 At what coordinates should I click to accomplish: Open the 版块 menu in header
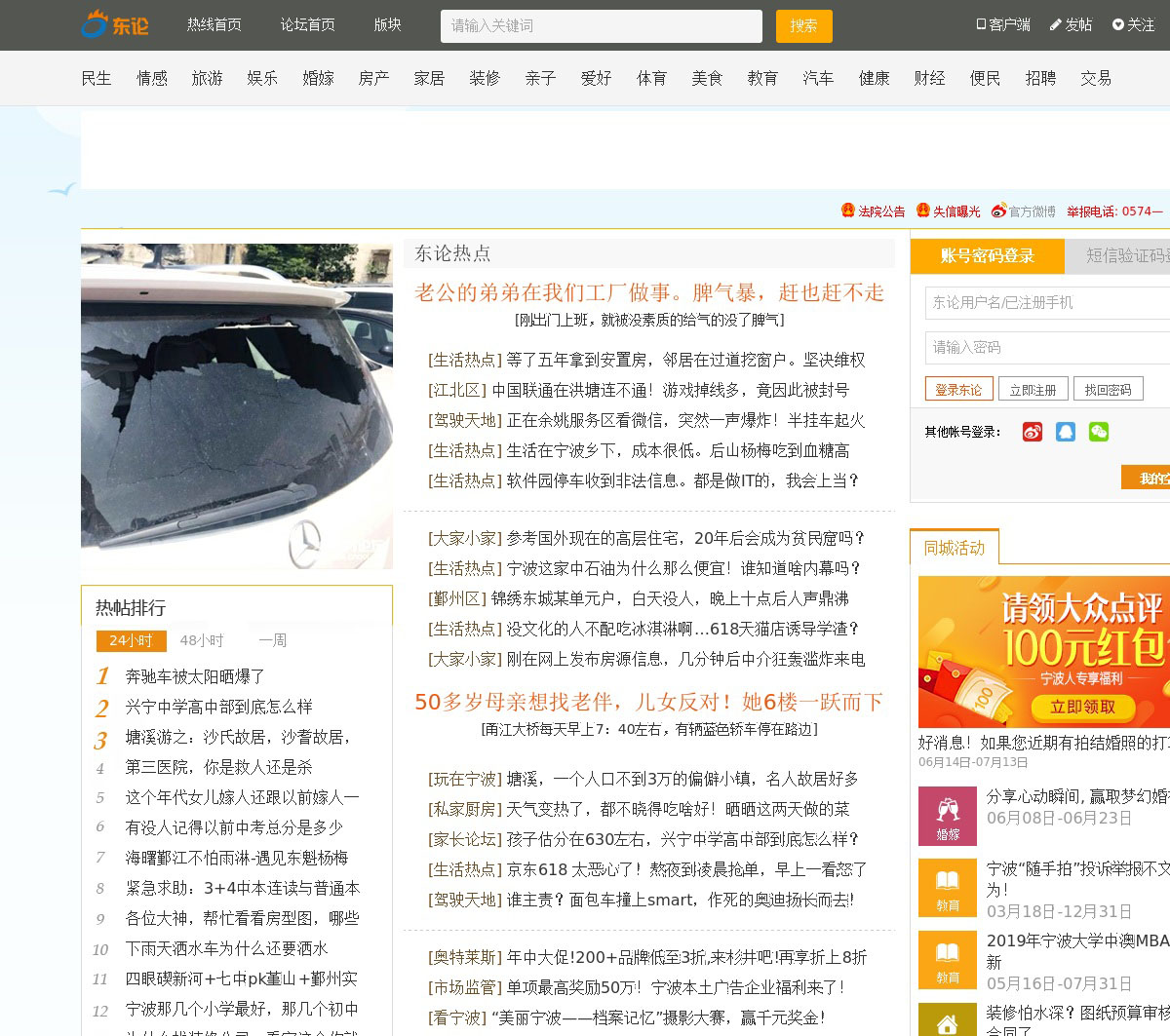click(387, 24)
